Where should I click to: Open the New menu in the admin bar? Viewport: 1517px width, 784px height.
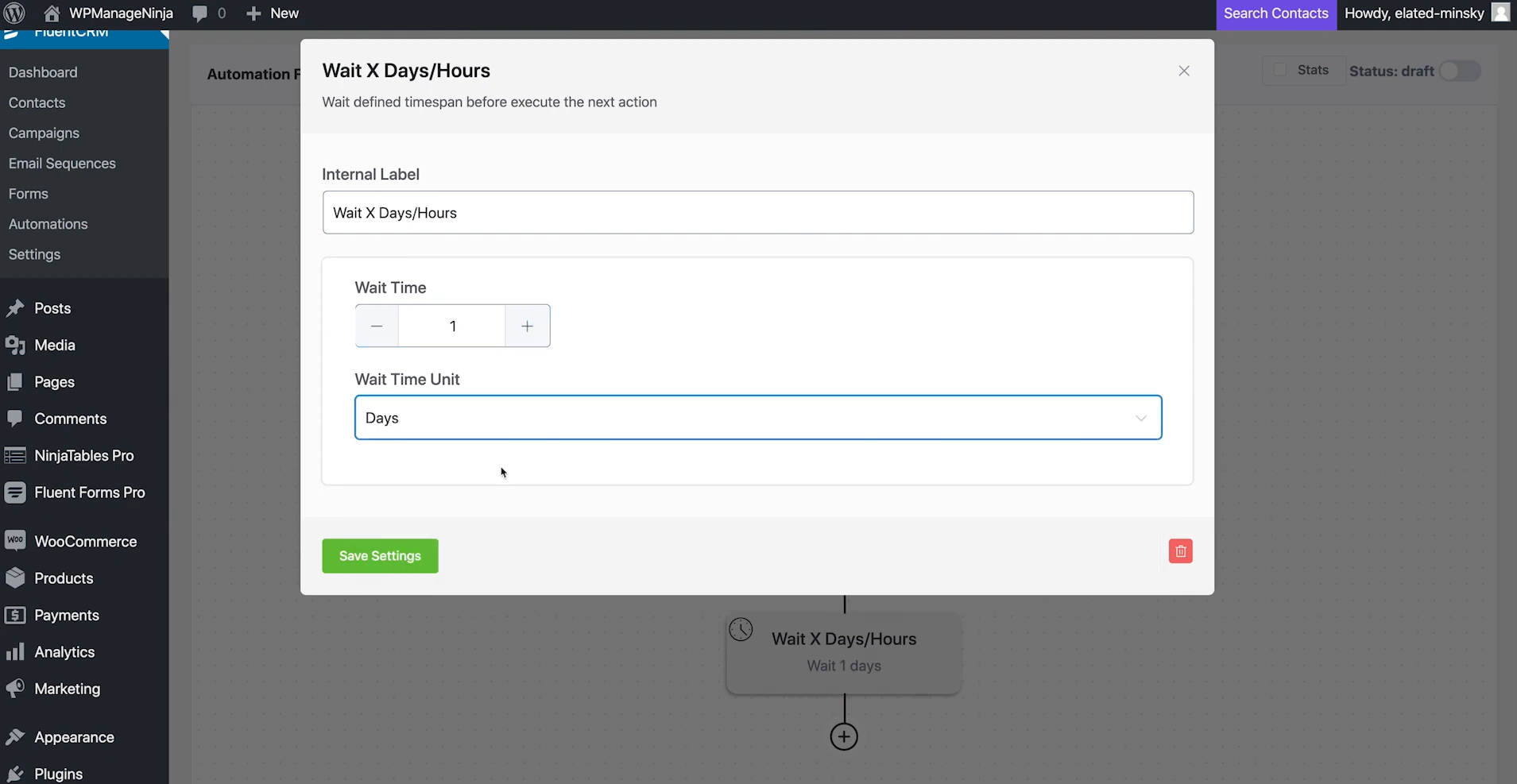272,13
